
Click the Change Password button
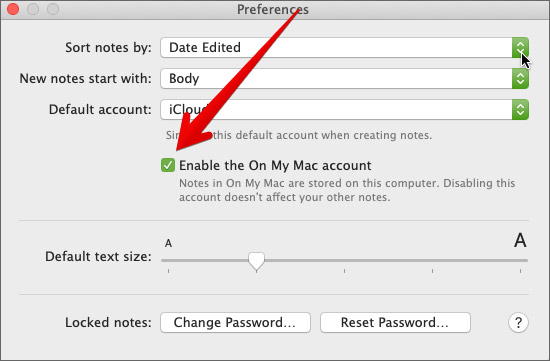pyautogui.click(x=235, y=322)
